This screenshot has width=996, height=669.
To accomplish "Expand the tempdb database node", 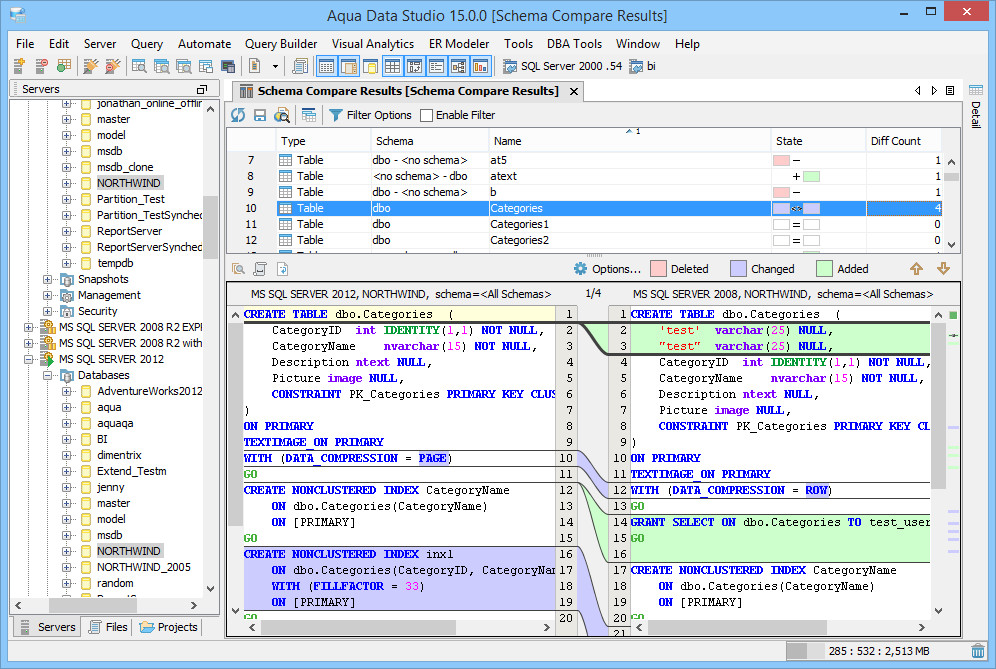I will [x=67, y=263].
